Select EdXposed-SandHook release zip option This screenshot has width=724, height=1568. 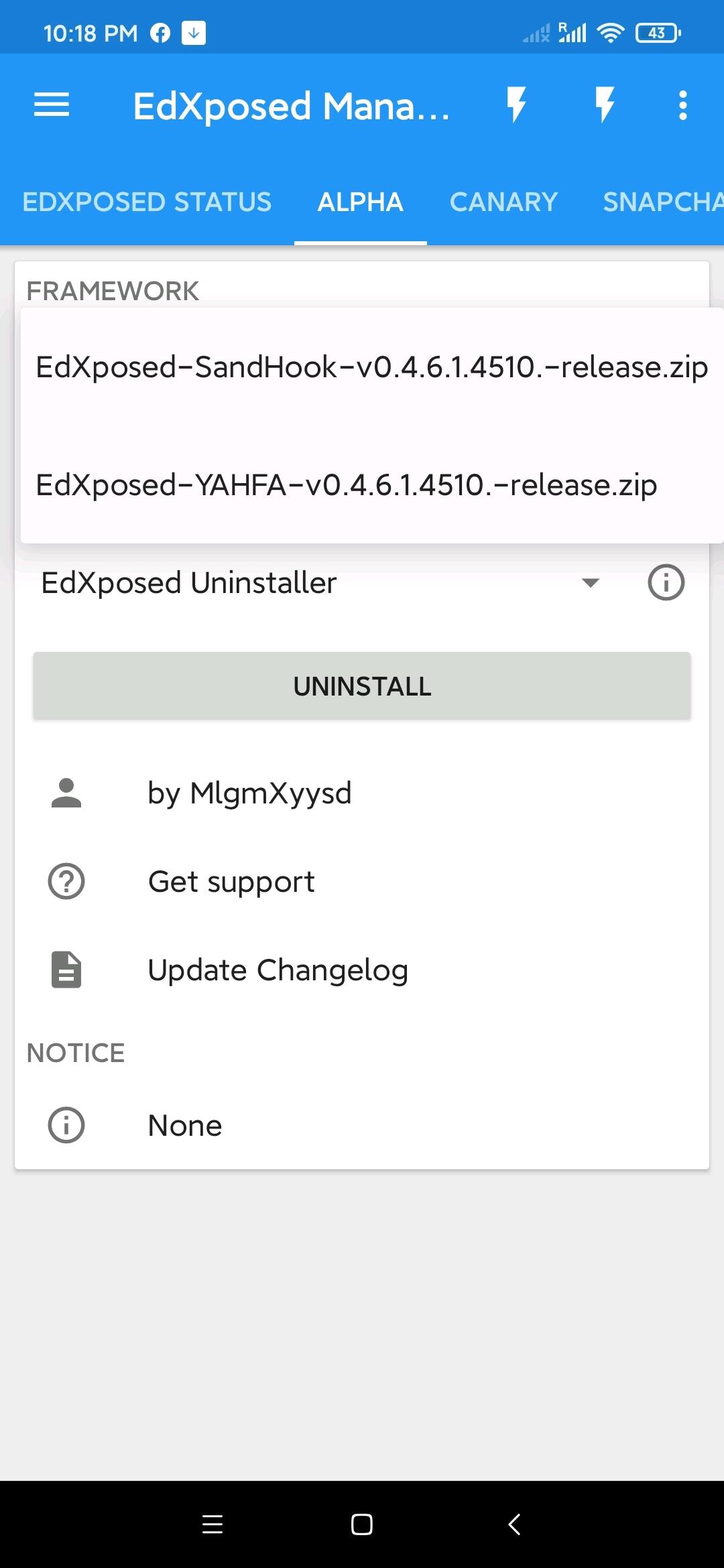pos(371,367)
